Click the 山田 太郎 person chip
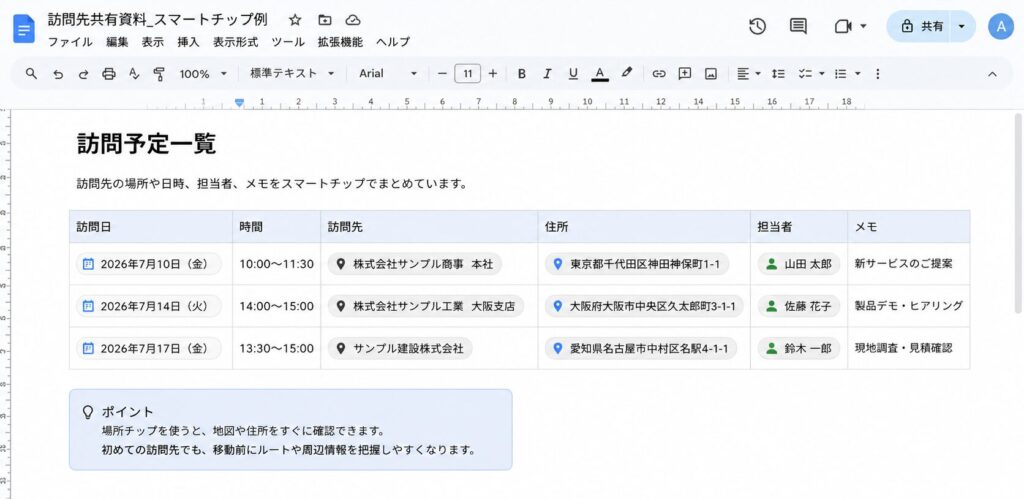1024x499 pixels. (x=799, y=264)
